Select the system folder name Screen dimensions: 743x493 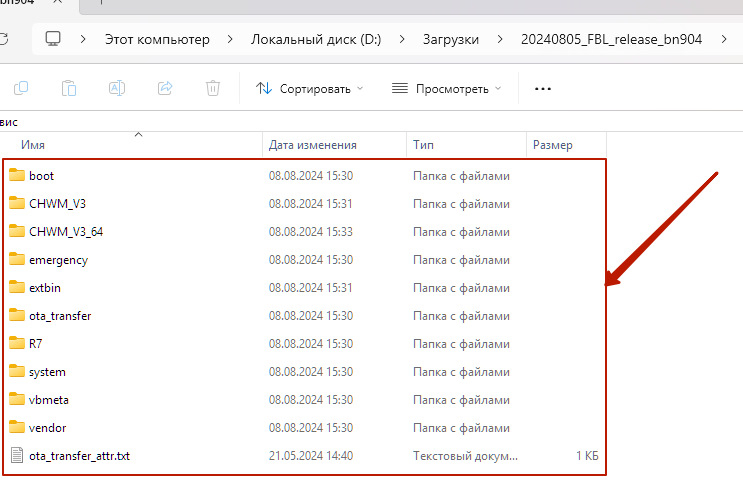pyautogui.click(x=47, y=372)
